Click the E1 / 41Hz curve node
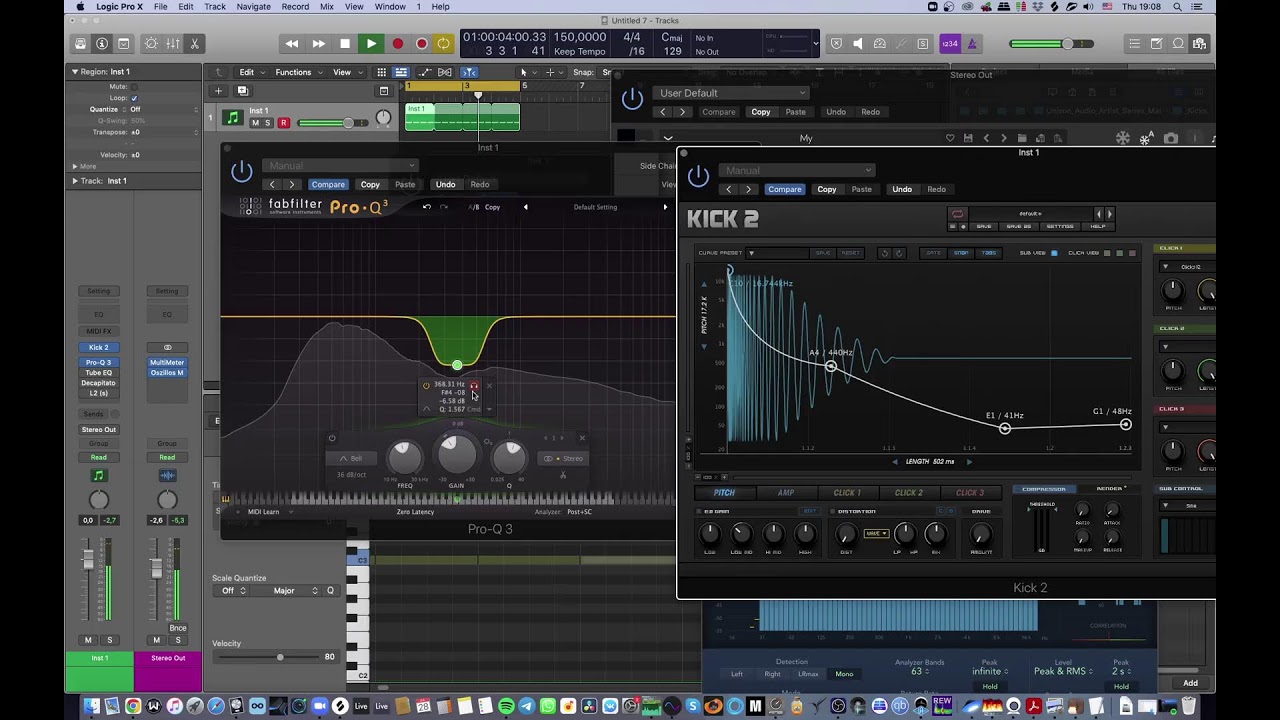Image resolution: width=1280 pixels, height=720 pixels. 1005,428
